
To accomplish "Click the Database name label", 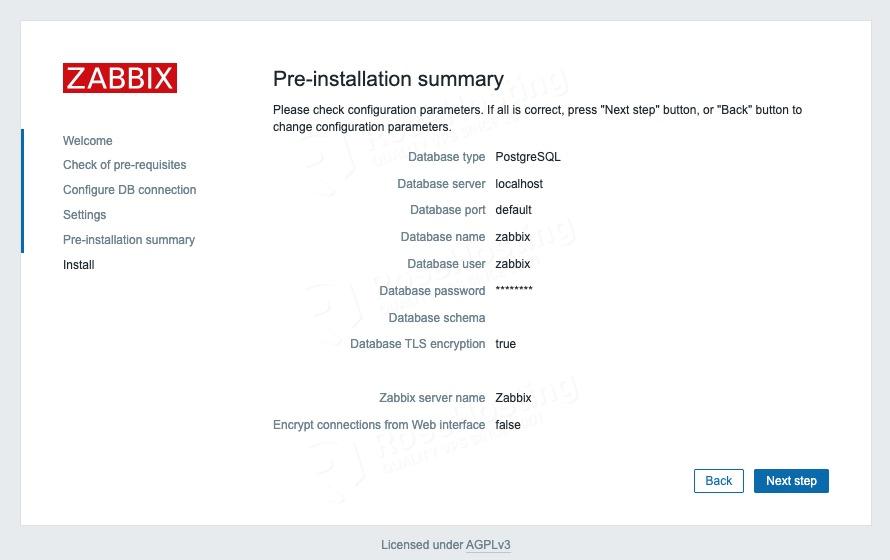I will click(443, 237).
